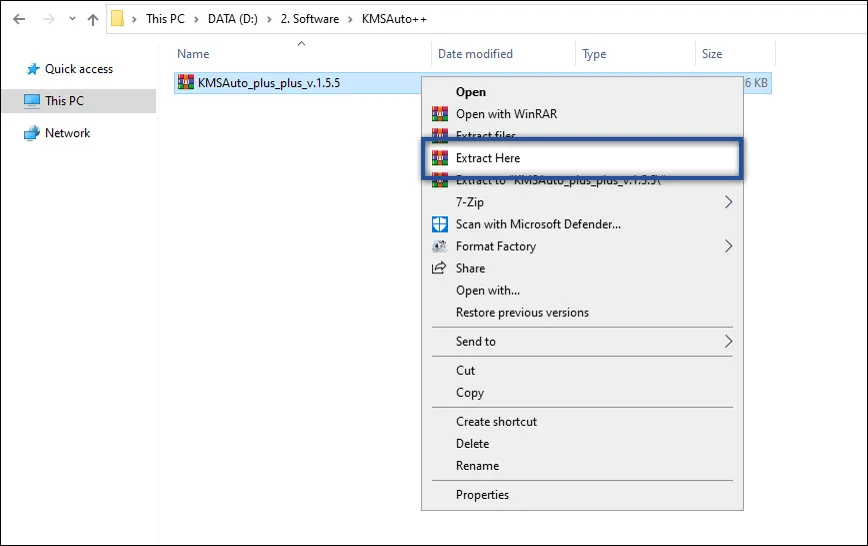Click the WinRAR icon next to Open with WinRAR
The height and width of the screenshot is (546, 868).
click(x=438, y=114)
